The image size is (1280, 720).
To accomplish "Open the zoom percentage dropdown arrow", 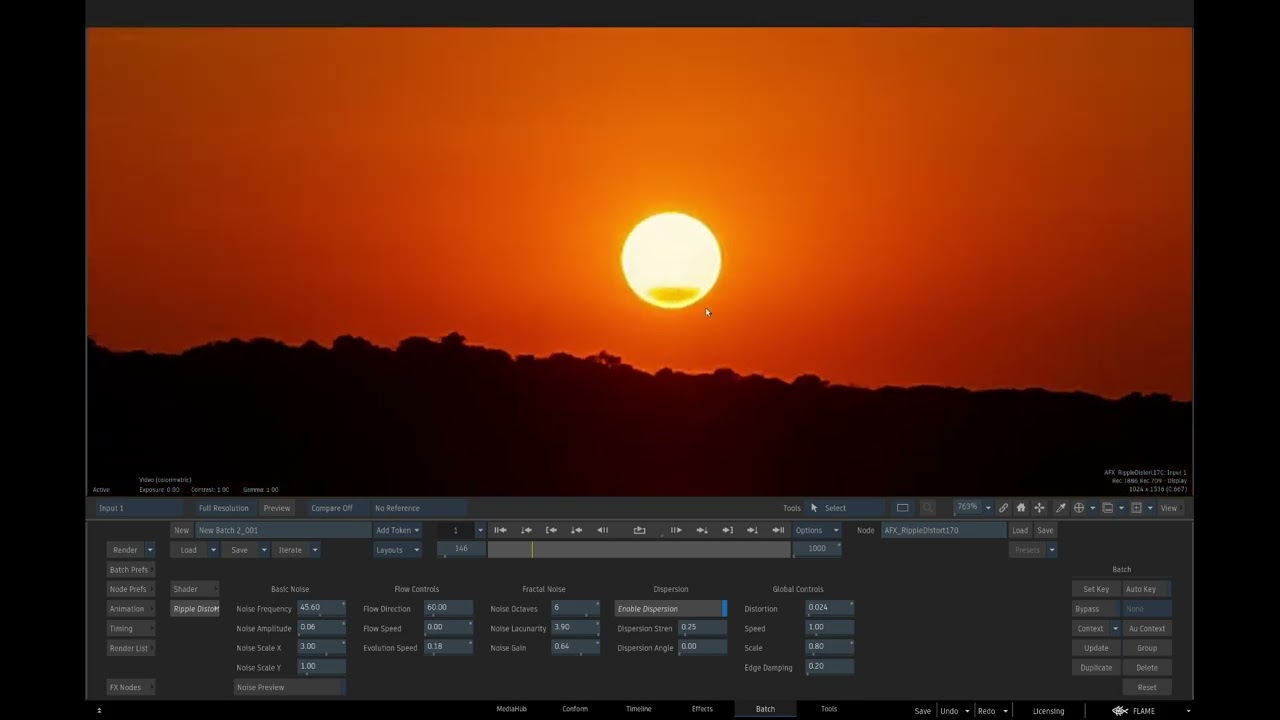I will (988, 508).
